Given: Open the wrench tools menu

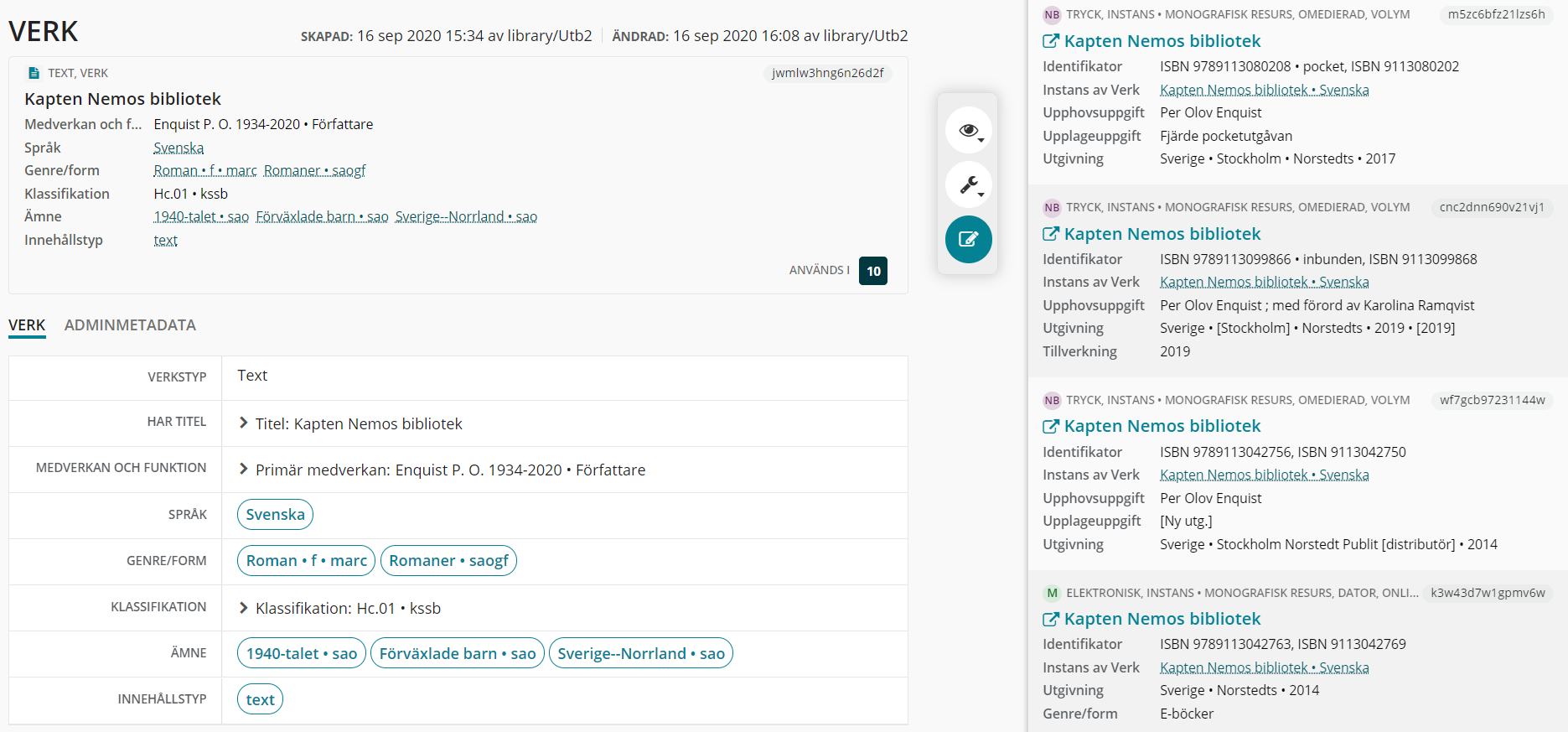Looking at the screenshot, I should click(x=968, y=184).
